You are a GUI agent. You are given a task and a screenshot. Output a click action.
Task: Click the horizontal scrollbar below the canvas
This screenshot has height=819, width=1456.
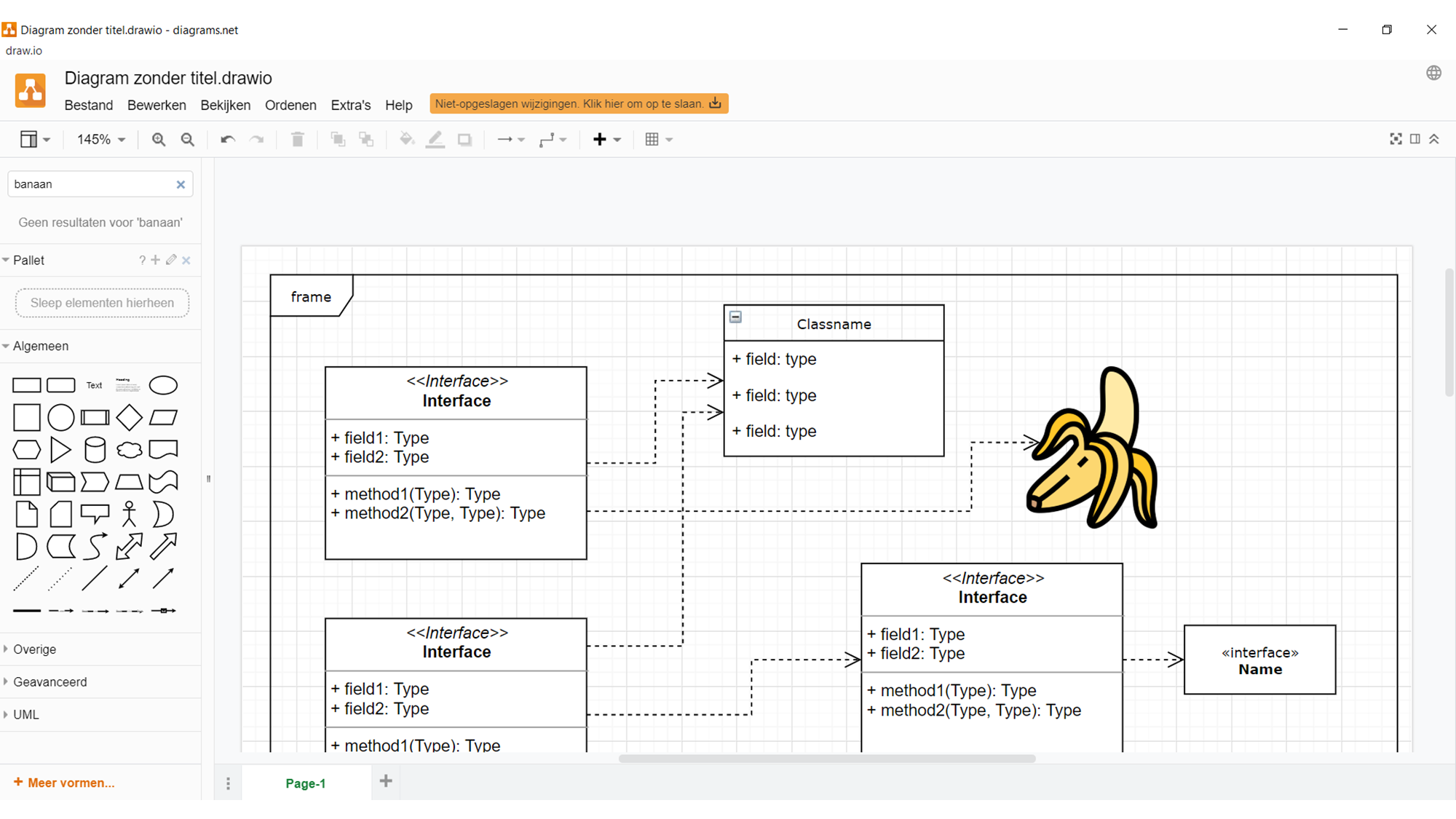coord(826,759)
